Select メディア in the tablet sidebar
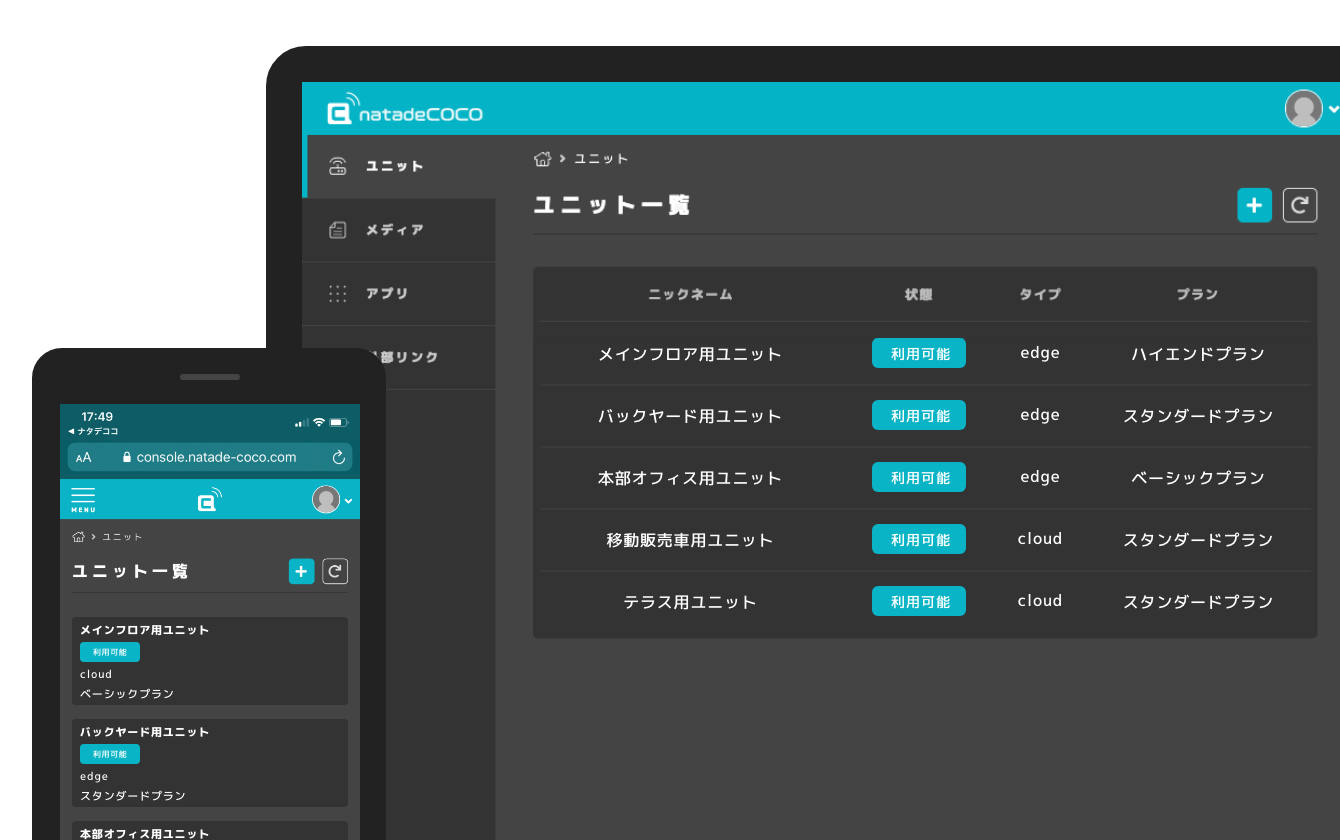 coord(399,230)
